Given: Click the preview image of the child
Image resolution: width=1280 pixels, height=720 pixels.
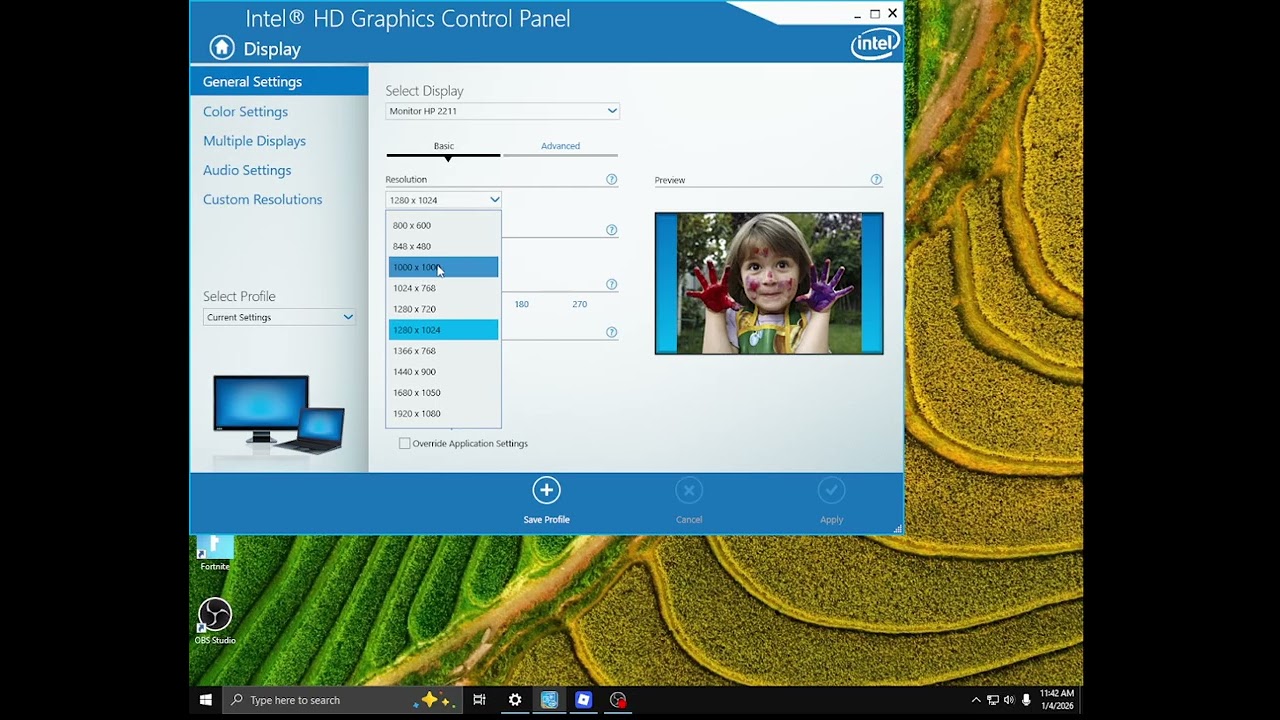Looking at the screenshot, I should coord(769,283).
